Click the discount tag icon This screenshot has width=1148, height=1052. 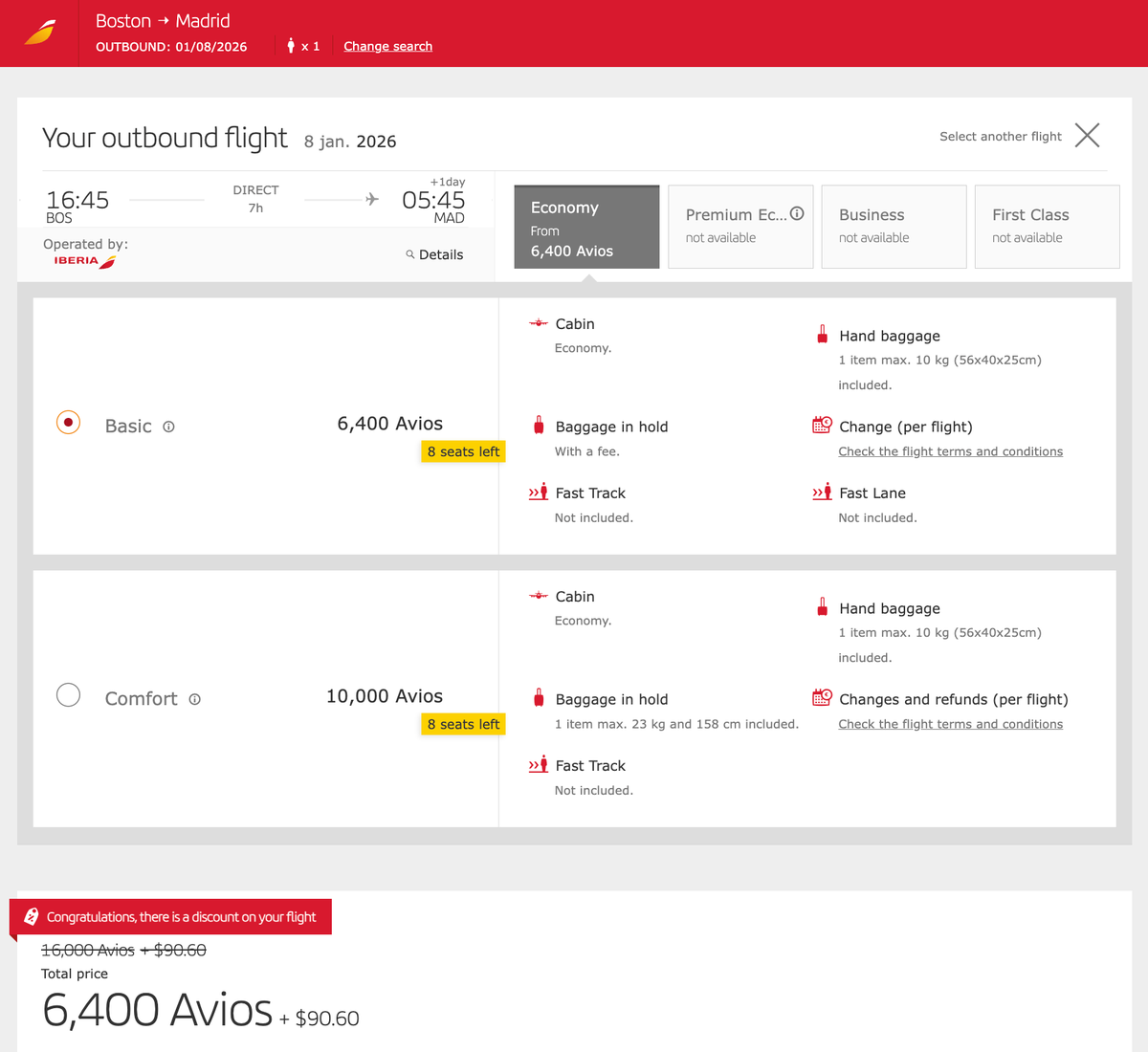(32, 916)
